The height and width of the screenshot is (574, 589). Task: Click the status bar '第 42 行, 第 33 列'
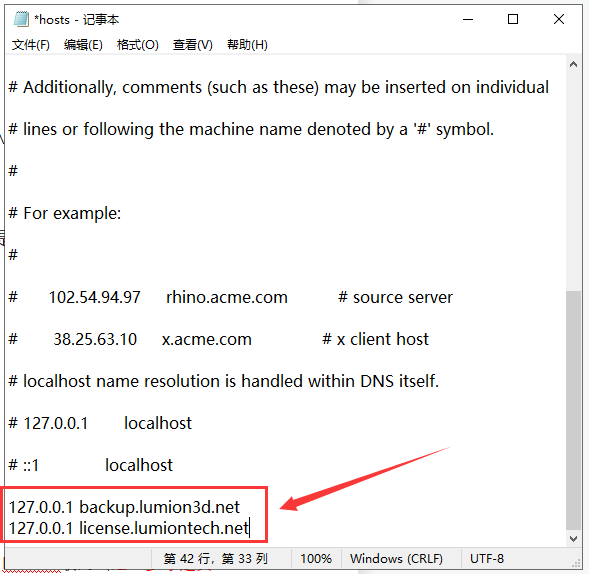(216, 559)
